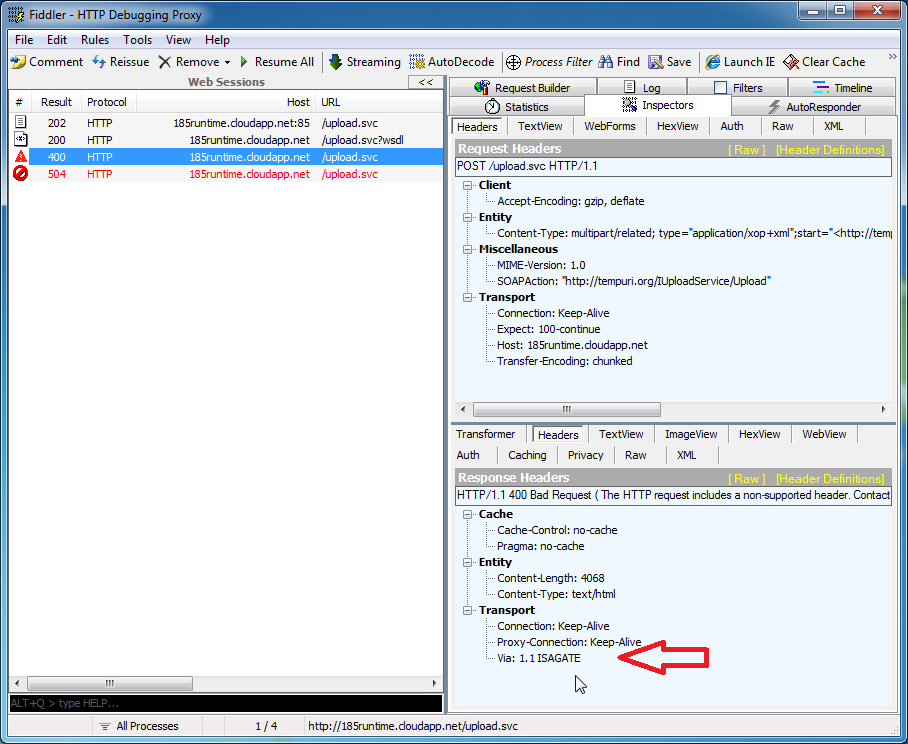Click the Find binoculars icon
908x744 pixels.
(607, 62)
